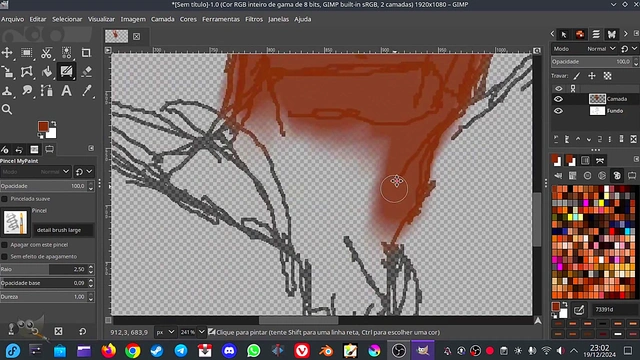Select the Text tool
640x360 pixels.
point(66,91)
